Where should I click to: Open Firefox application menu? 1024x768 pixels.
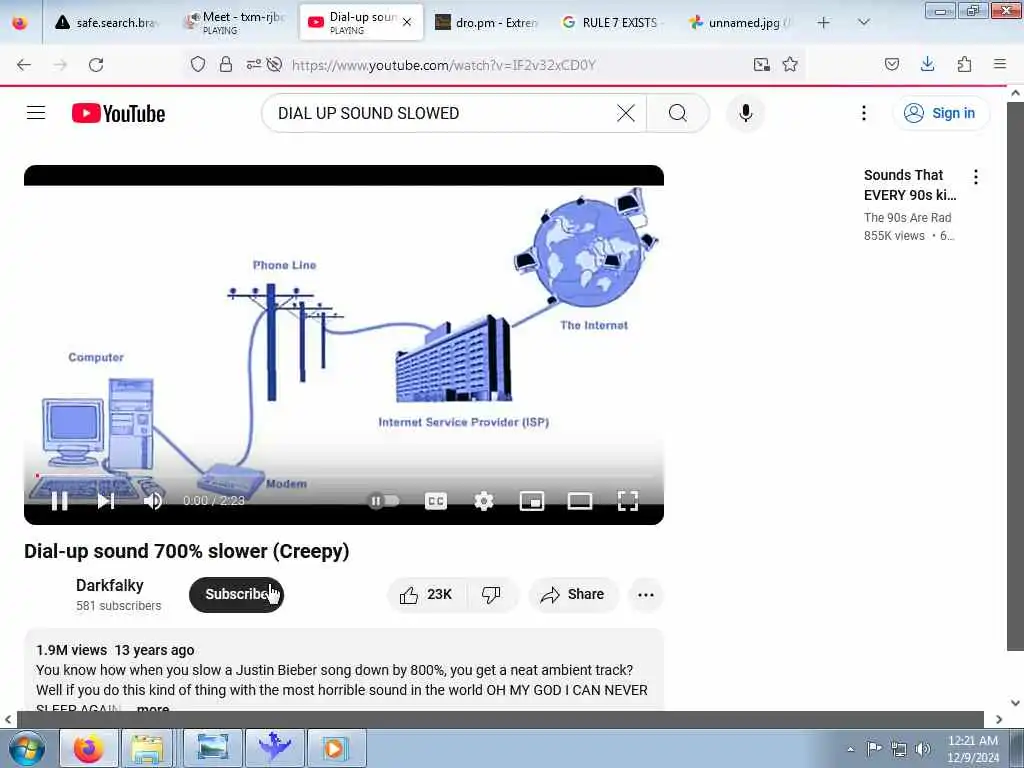(1000, 64)
